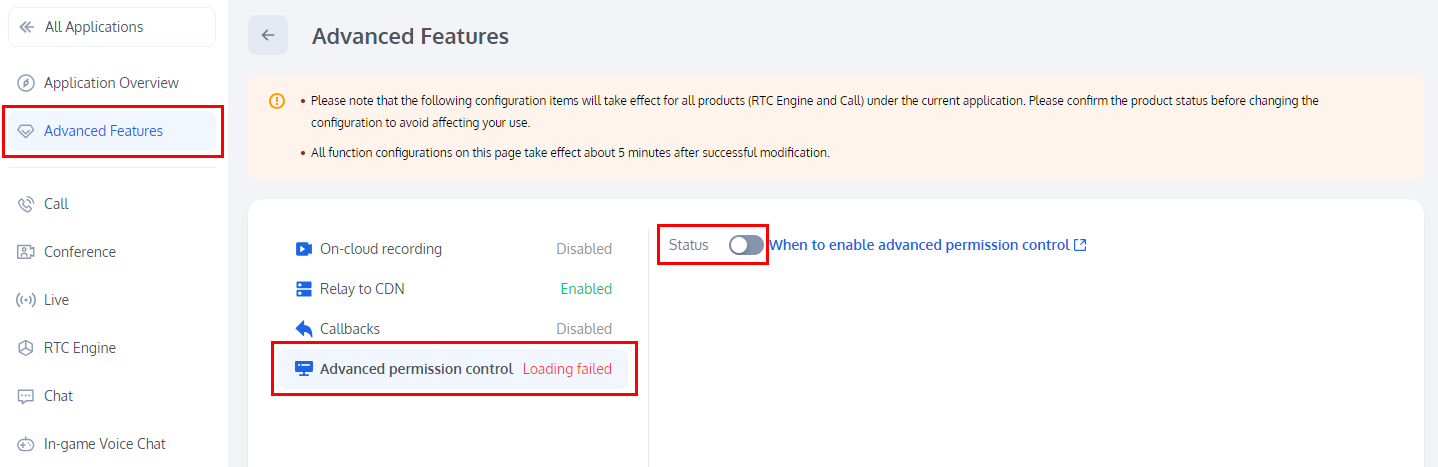1438x467 pixels.
Task: Click the Advanced Features diamond icon
Action: click(x=26, y=131)
